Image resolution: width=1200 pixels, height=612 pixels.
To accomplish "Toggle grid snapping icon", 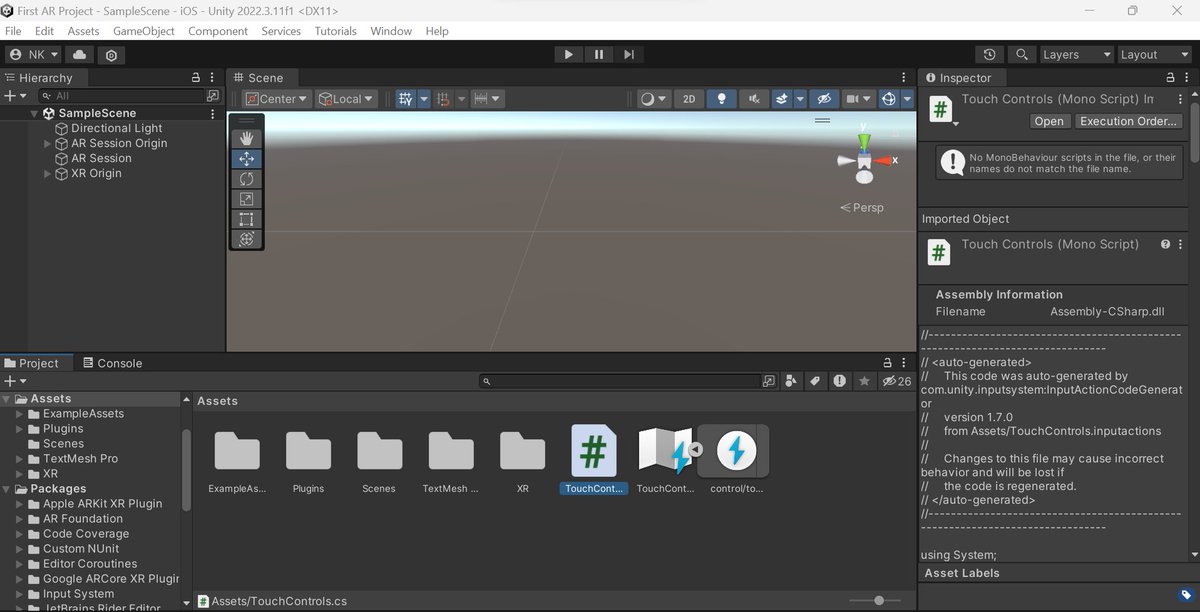I will [x=443, y=99].
